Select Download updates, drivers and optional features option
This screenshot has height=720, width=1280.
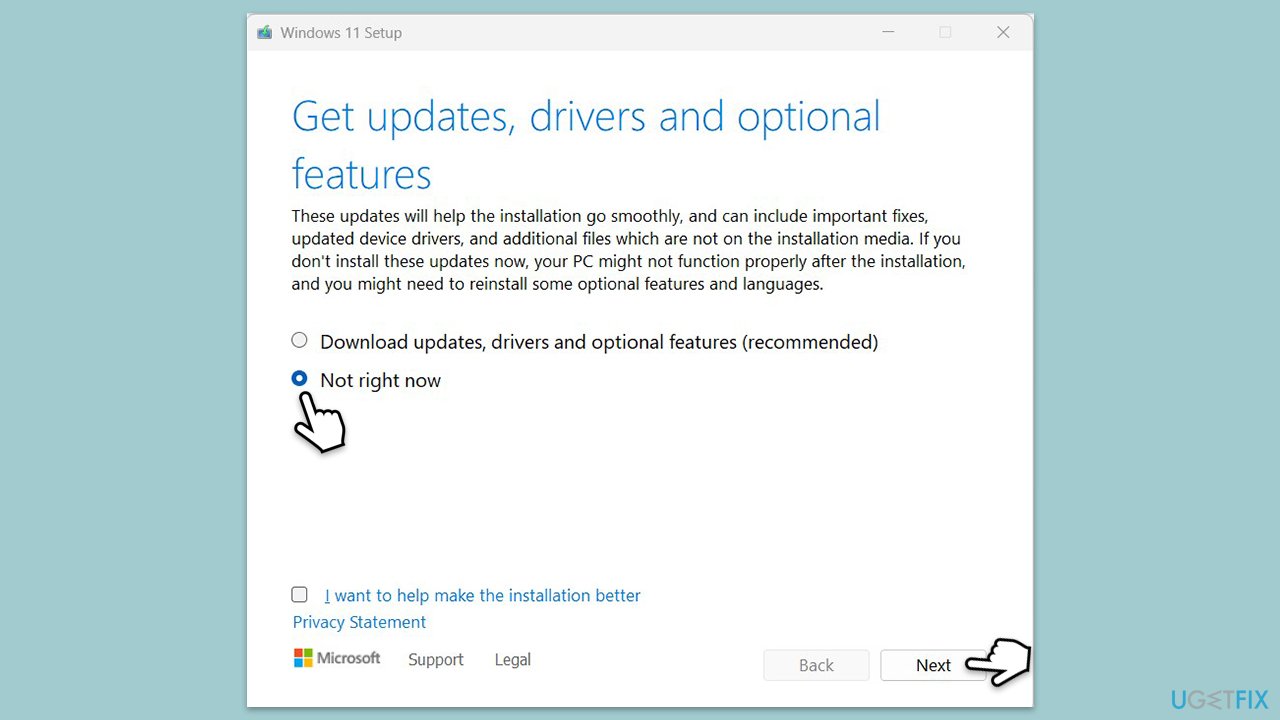pos(299,340)
